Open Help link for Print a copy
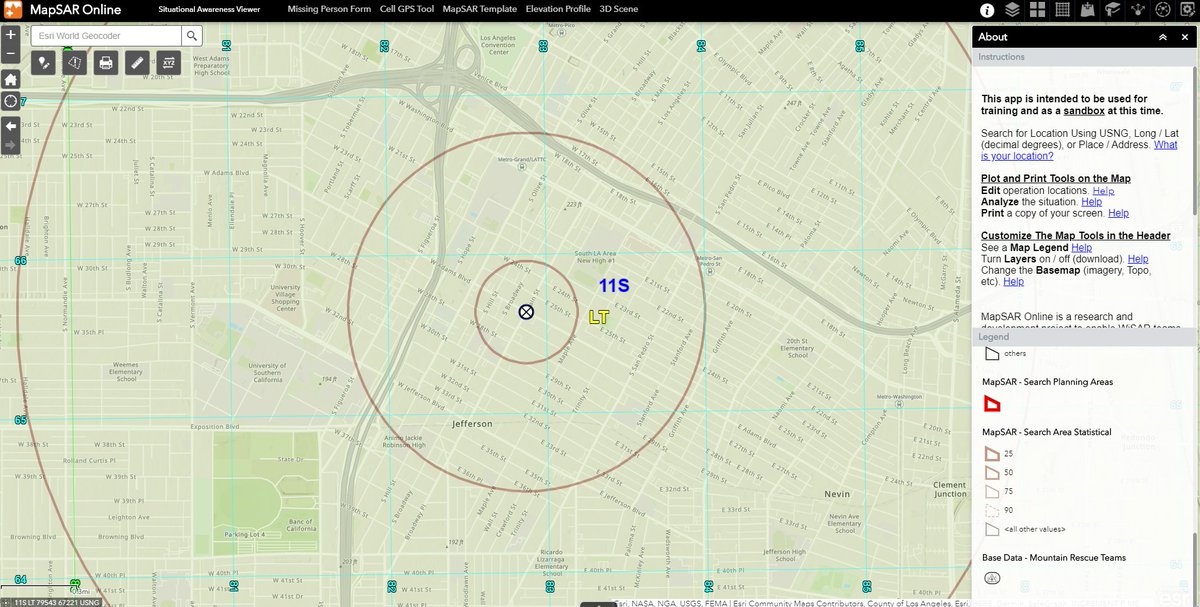 1118,213
